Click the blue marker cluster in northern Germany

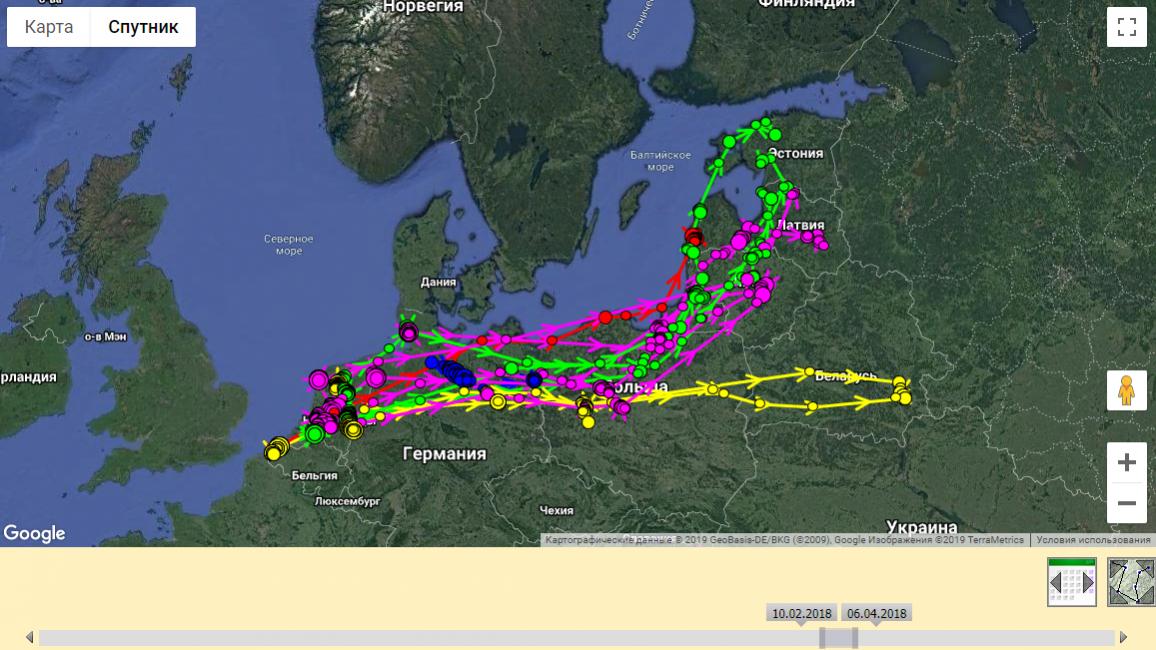pyautogui.click(x=450, y=371)
